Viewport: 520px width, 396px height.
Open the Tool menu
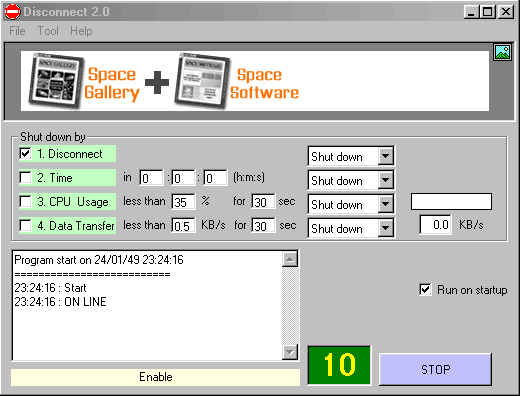[48, 31]
